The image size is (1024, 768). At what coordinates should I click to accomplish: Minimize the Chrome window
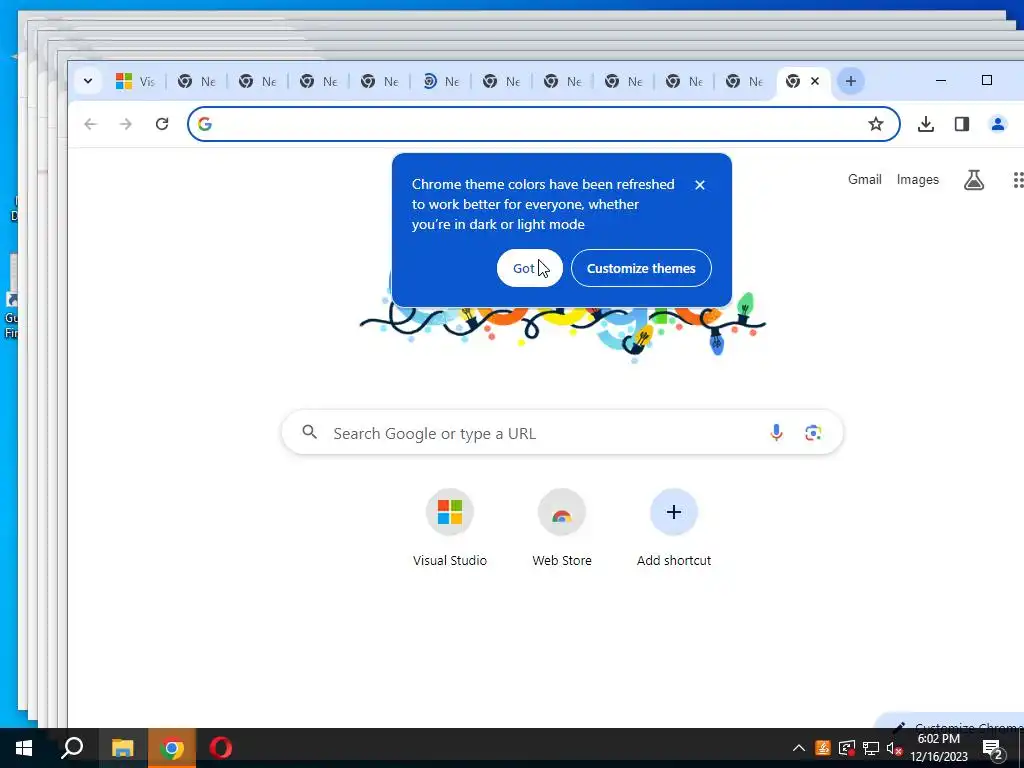(941, 80)
